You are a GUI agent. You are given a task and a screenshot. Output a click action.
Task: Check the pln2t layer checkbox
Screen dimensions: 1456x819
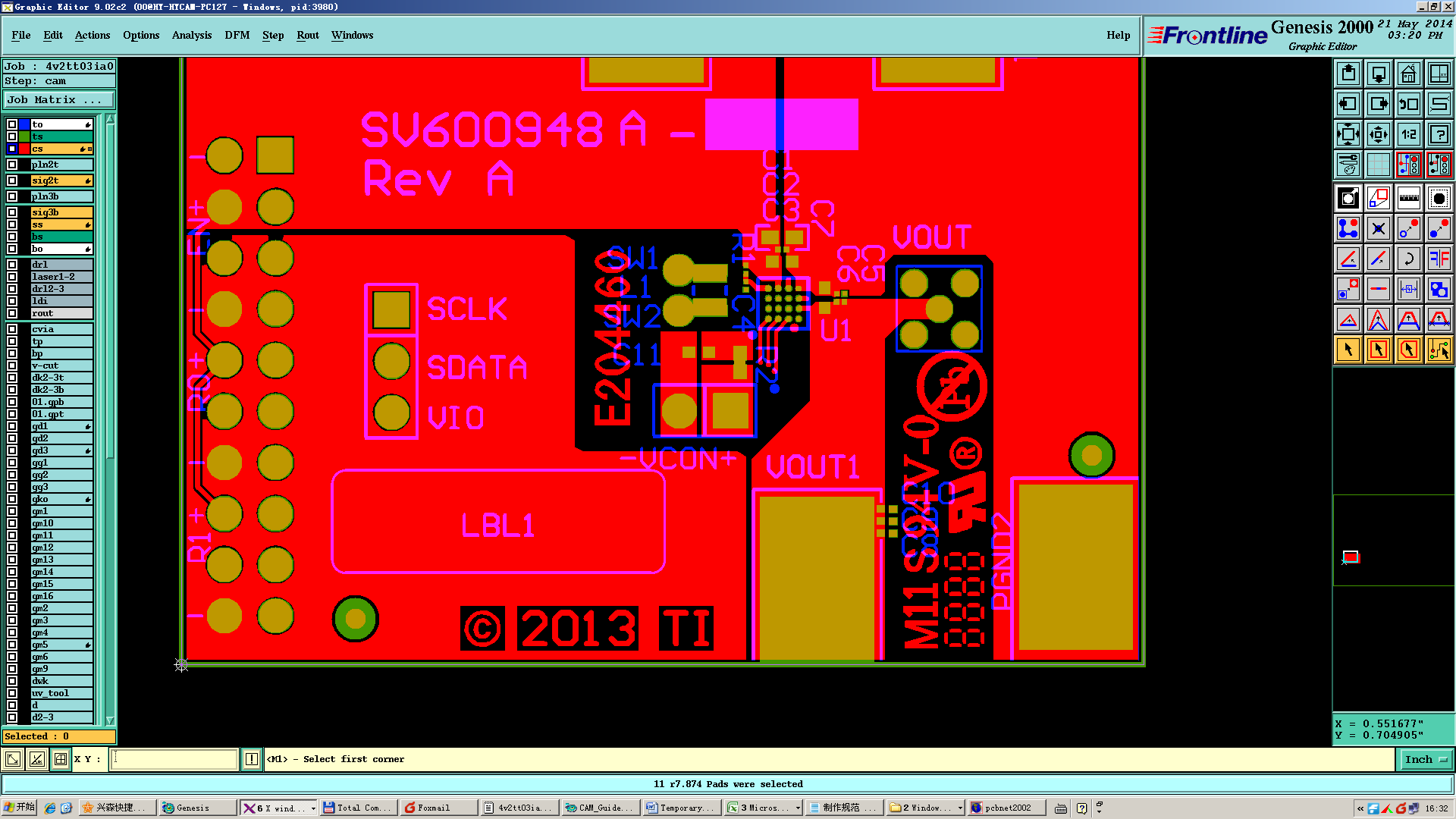[x=12, y=165]
